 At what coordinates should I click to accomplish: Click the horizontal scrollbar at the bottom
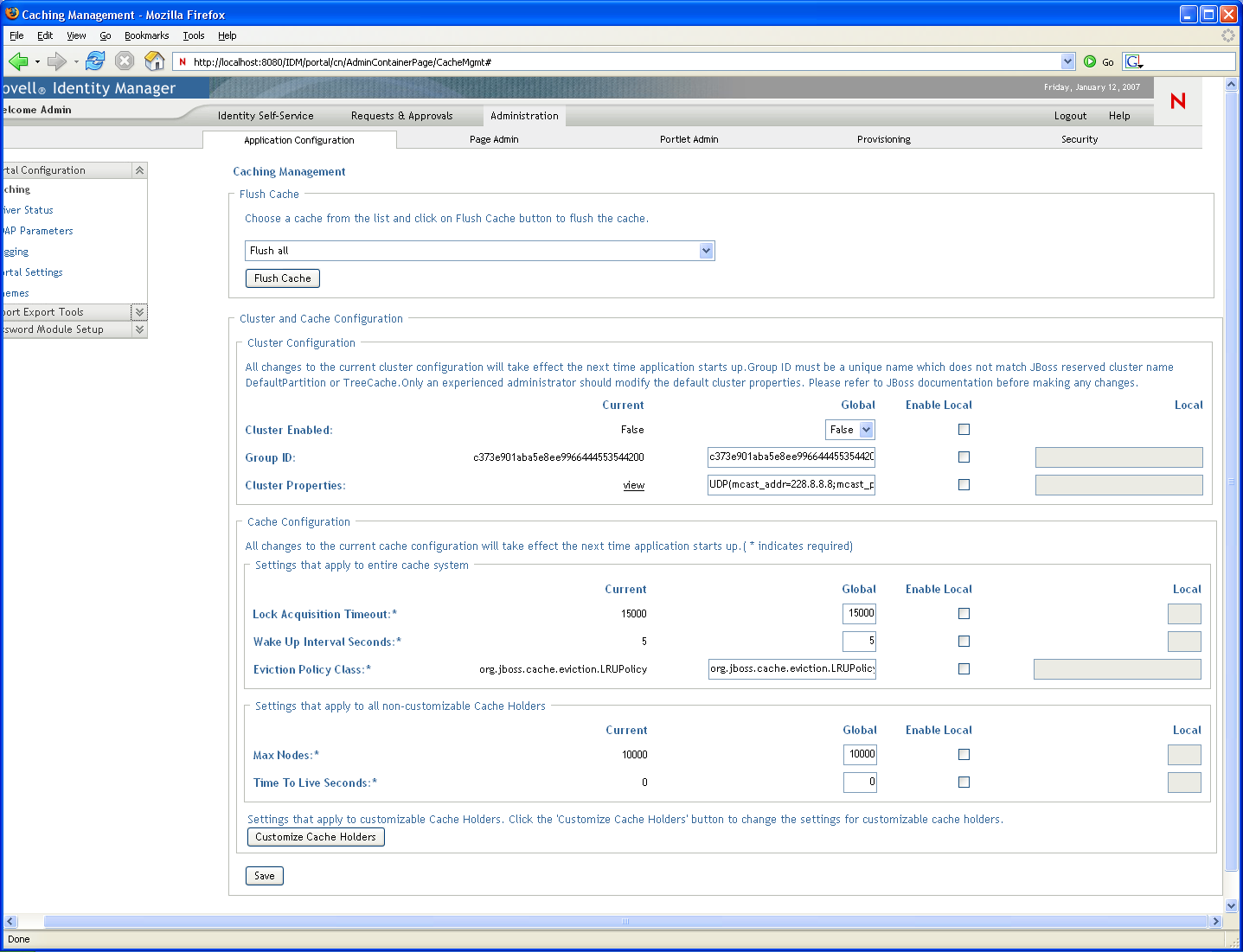(x=625, y=922)
